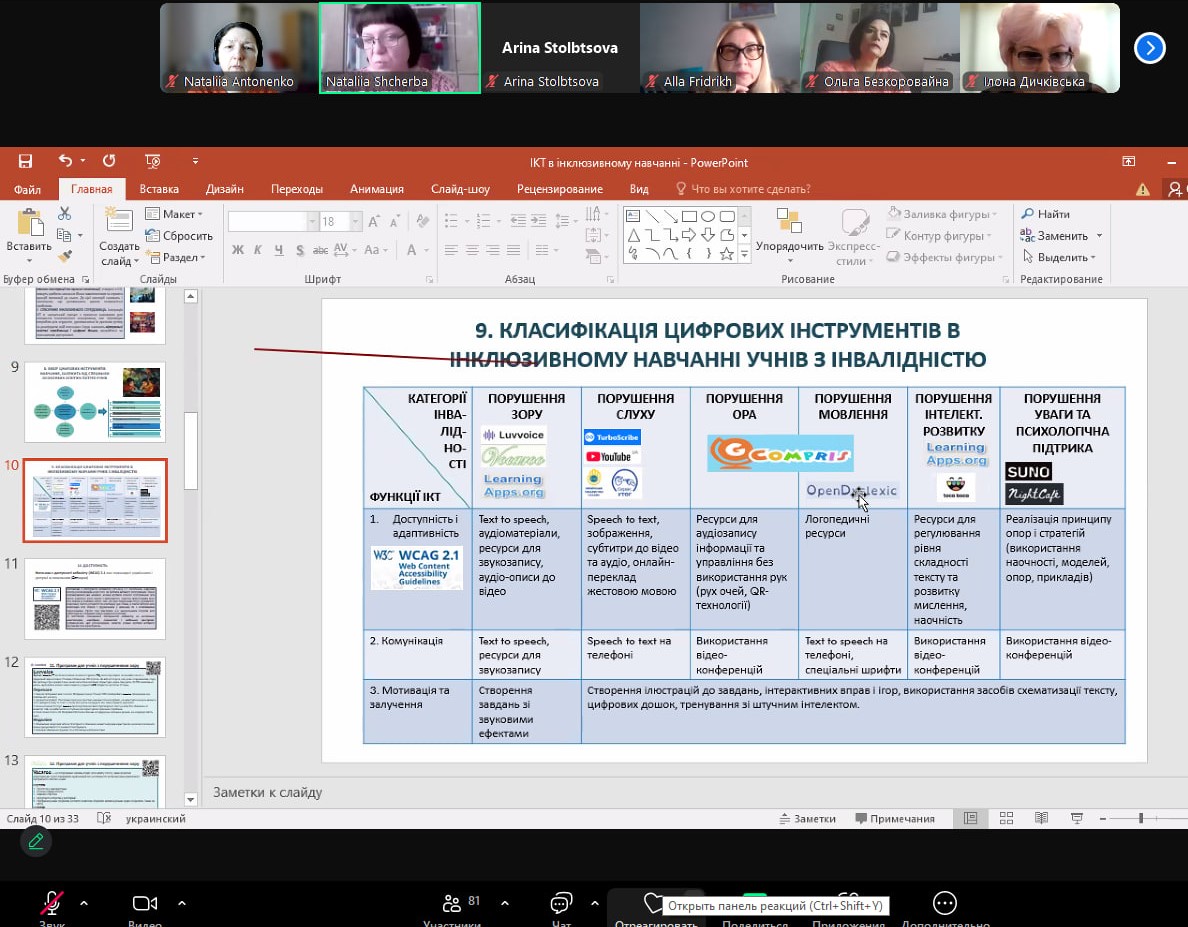This screenshot has height=927, width=1188.
Task: Select the rectangle shape in shapes gallery
Action: [x=689, y=217]
